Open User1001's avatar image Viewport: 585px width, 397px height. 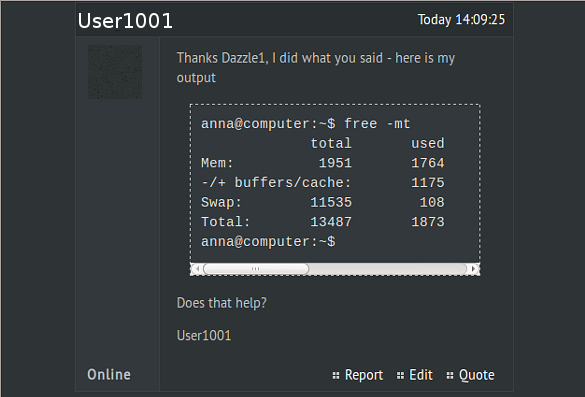point(115,72)
